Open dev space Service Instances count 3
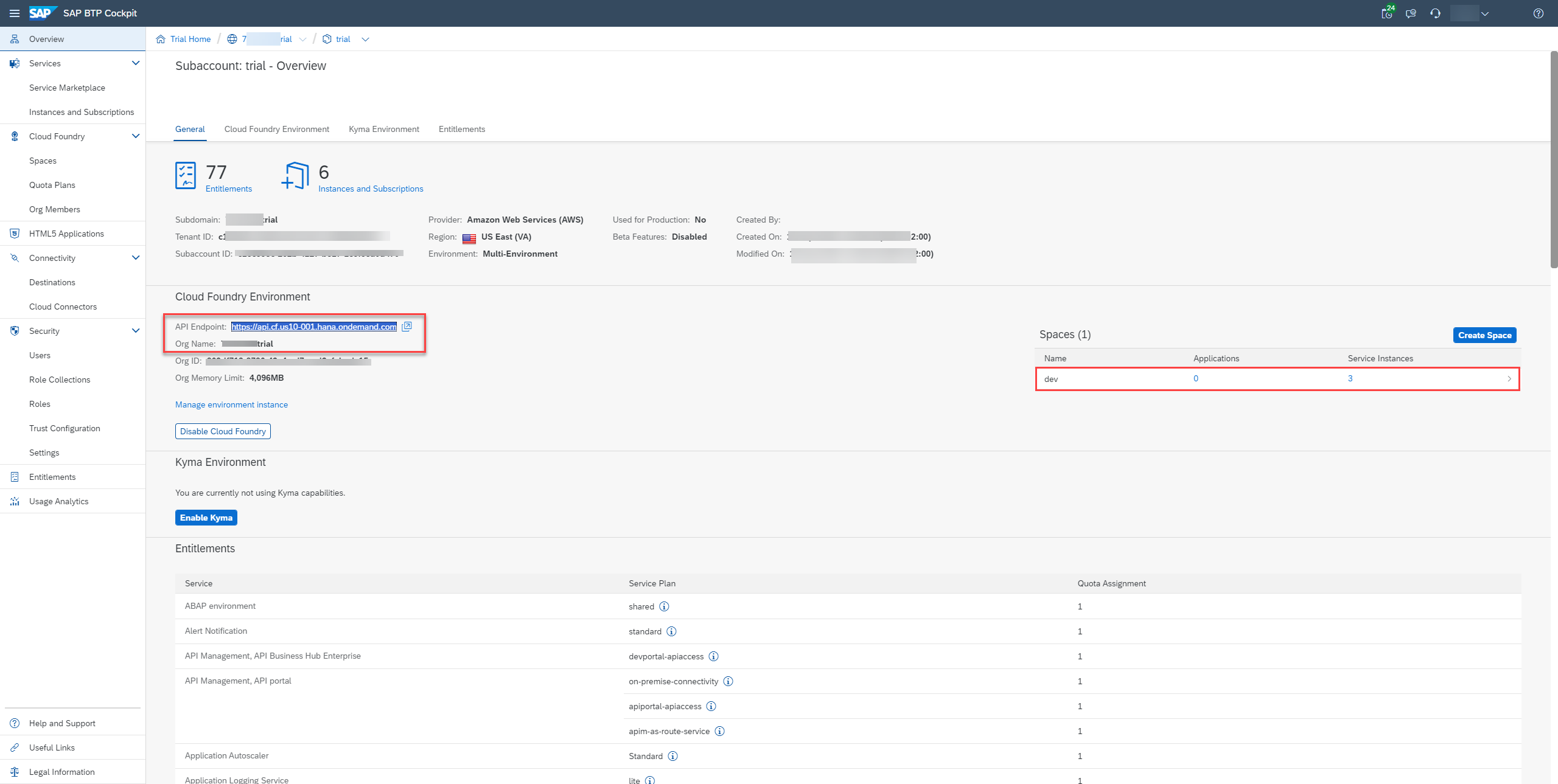 (1350, 378)
